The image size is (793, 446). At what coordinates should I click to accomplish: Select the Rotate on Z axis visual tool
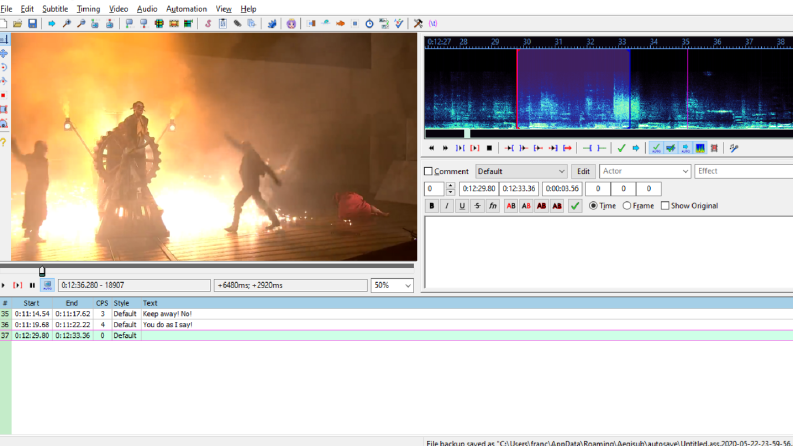pyautogui.click(x=4, y=67)
